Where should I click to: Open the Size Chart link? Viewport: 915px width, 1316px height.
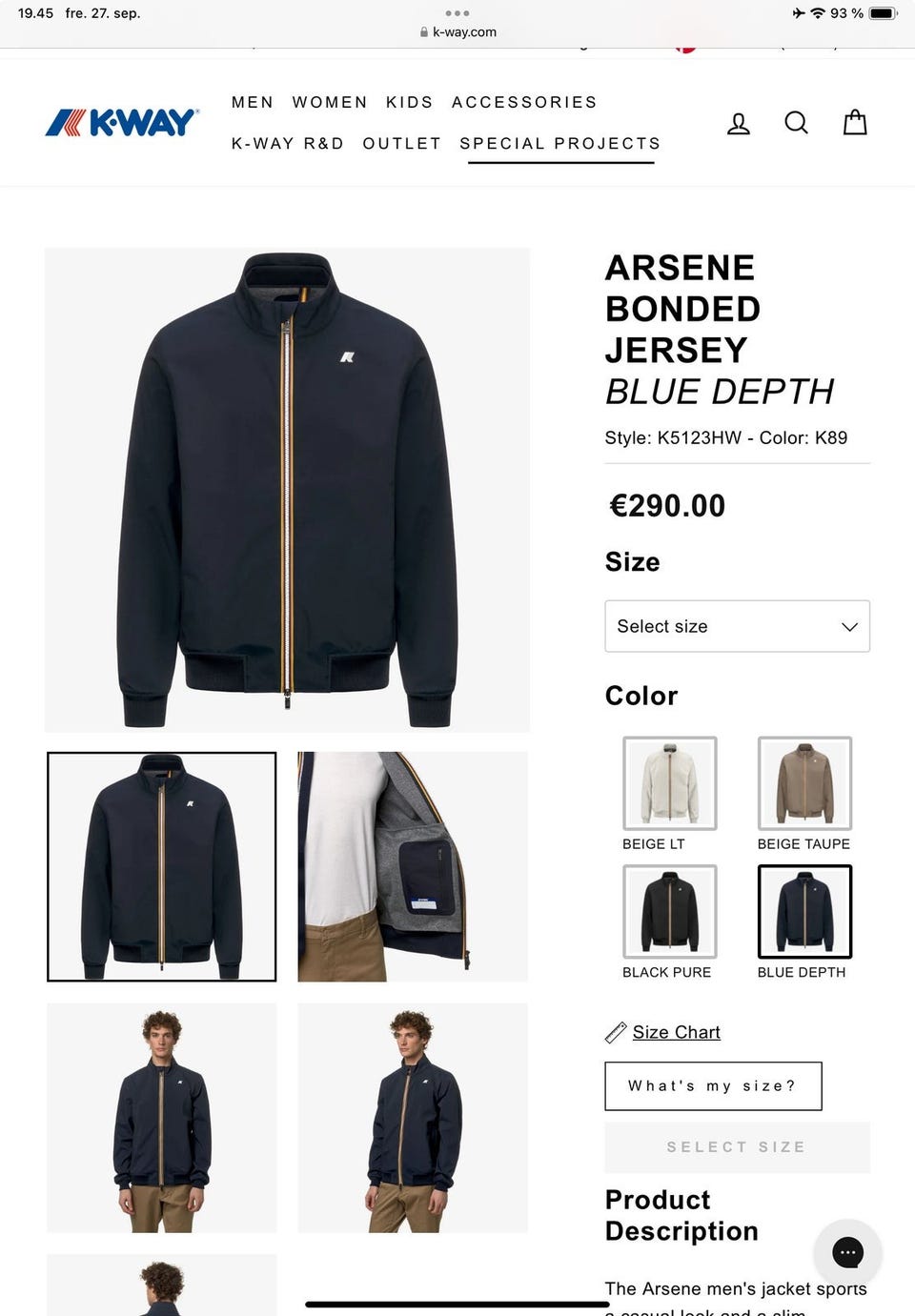click(677, 1032)
